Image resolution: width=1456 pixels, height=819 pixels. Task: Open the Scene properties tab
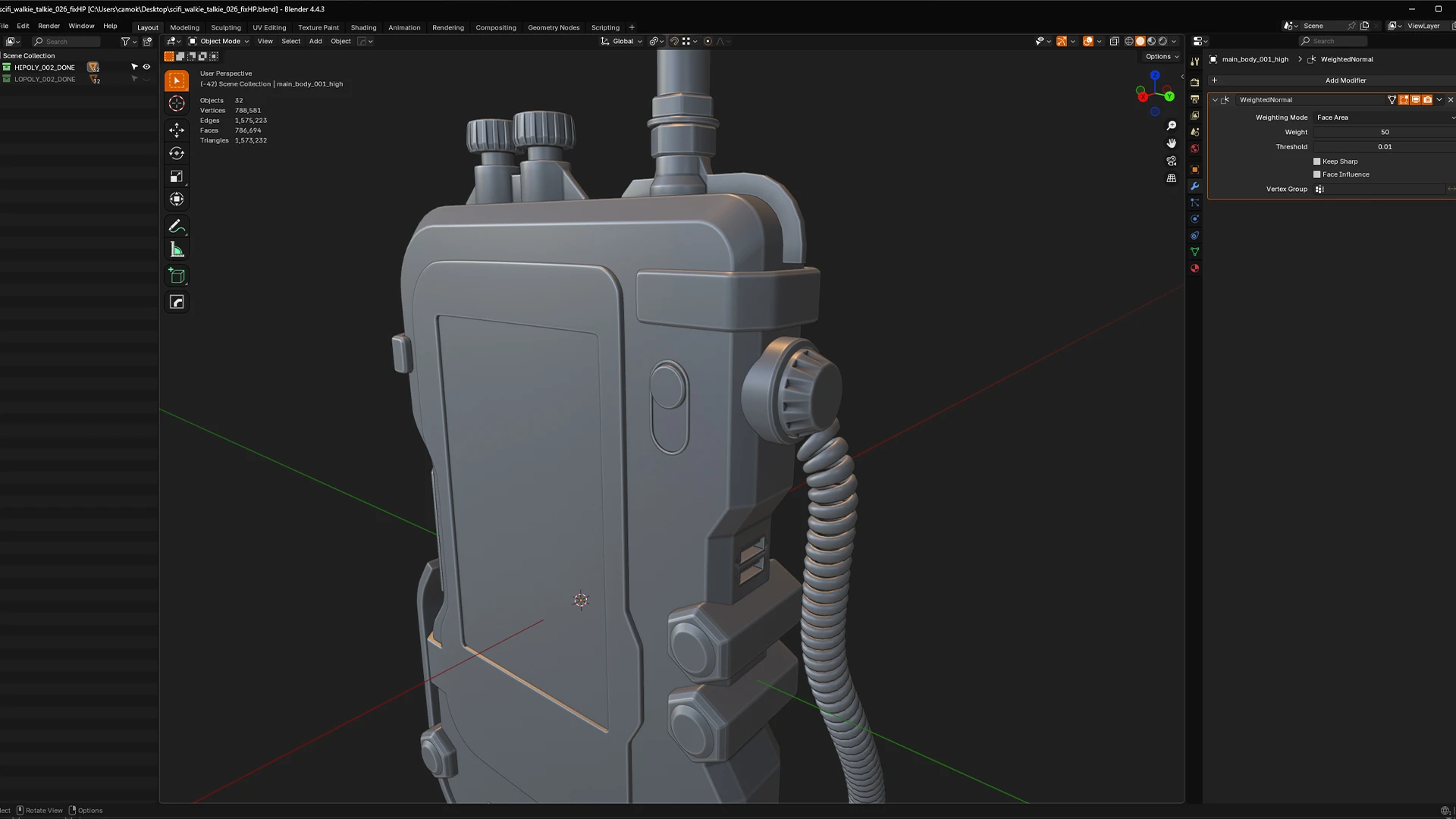coord(1195,132)
